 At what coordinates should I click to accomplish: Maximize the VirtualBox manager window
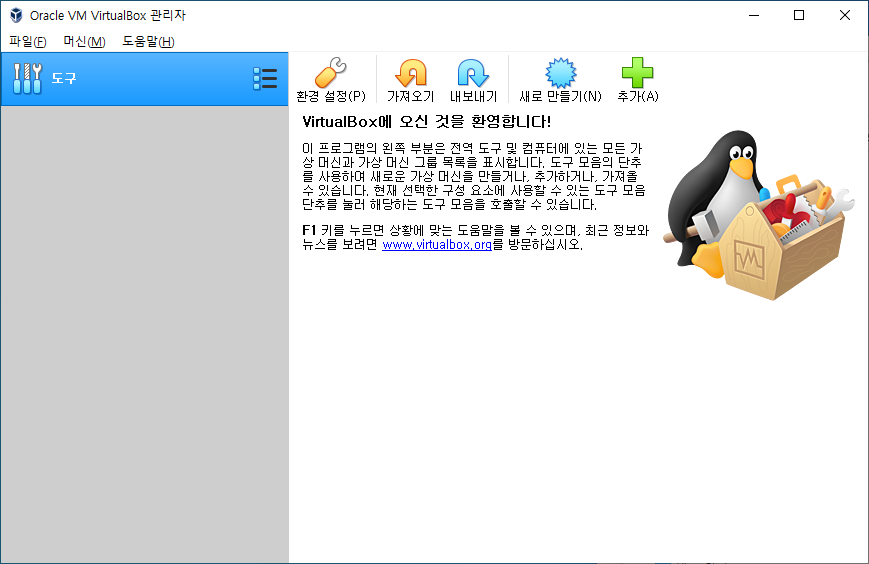coord(799,15)
